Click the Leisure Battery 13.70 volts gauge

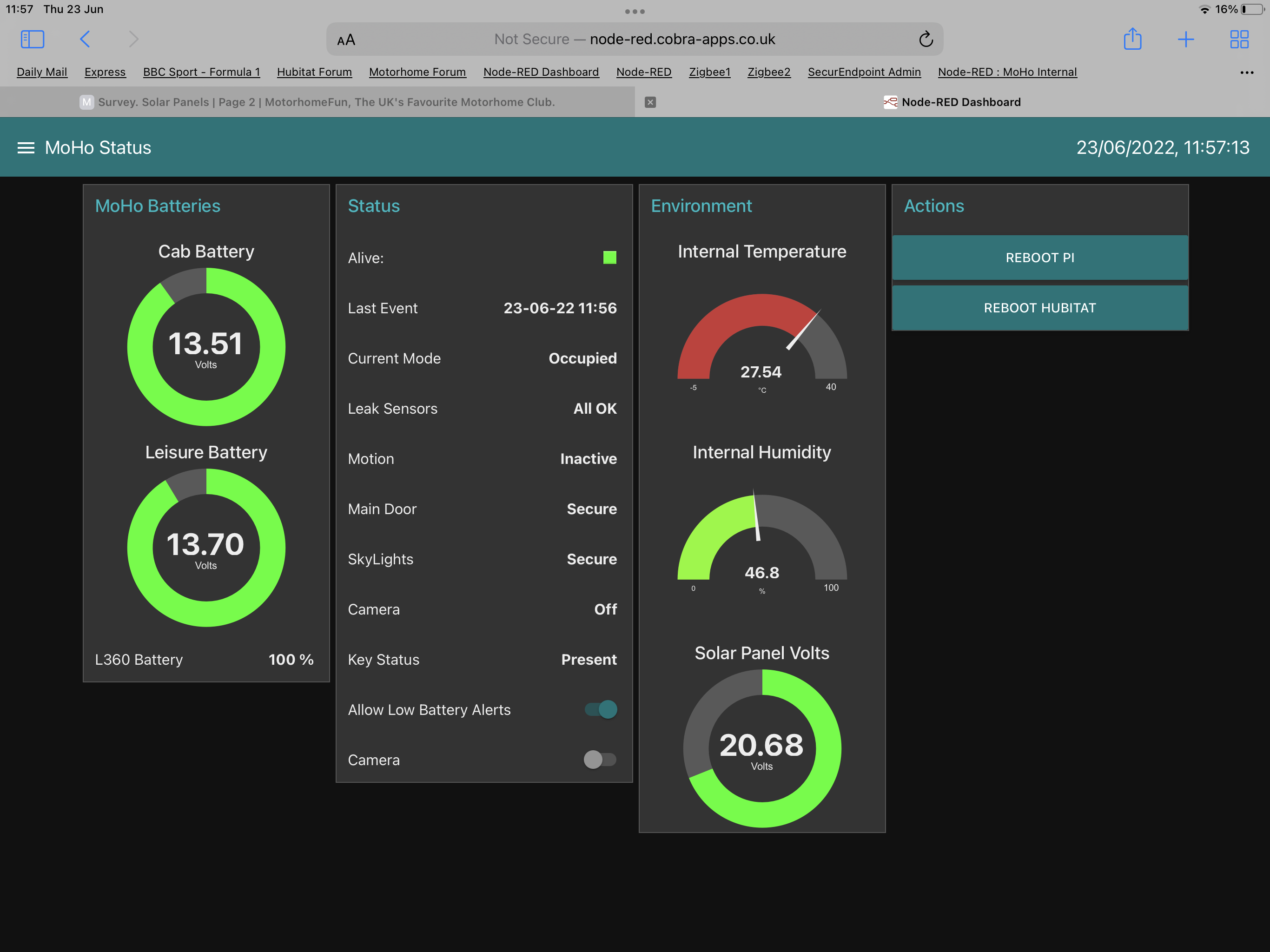click(x=206, y=548)
